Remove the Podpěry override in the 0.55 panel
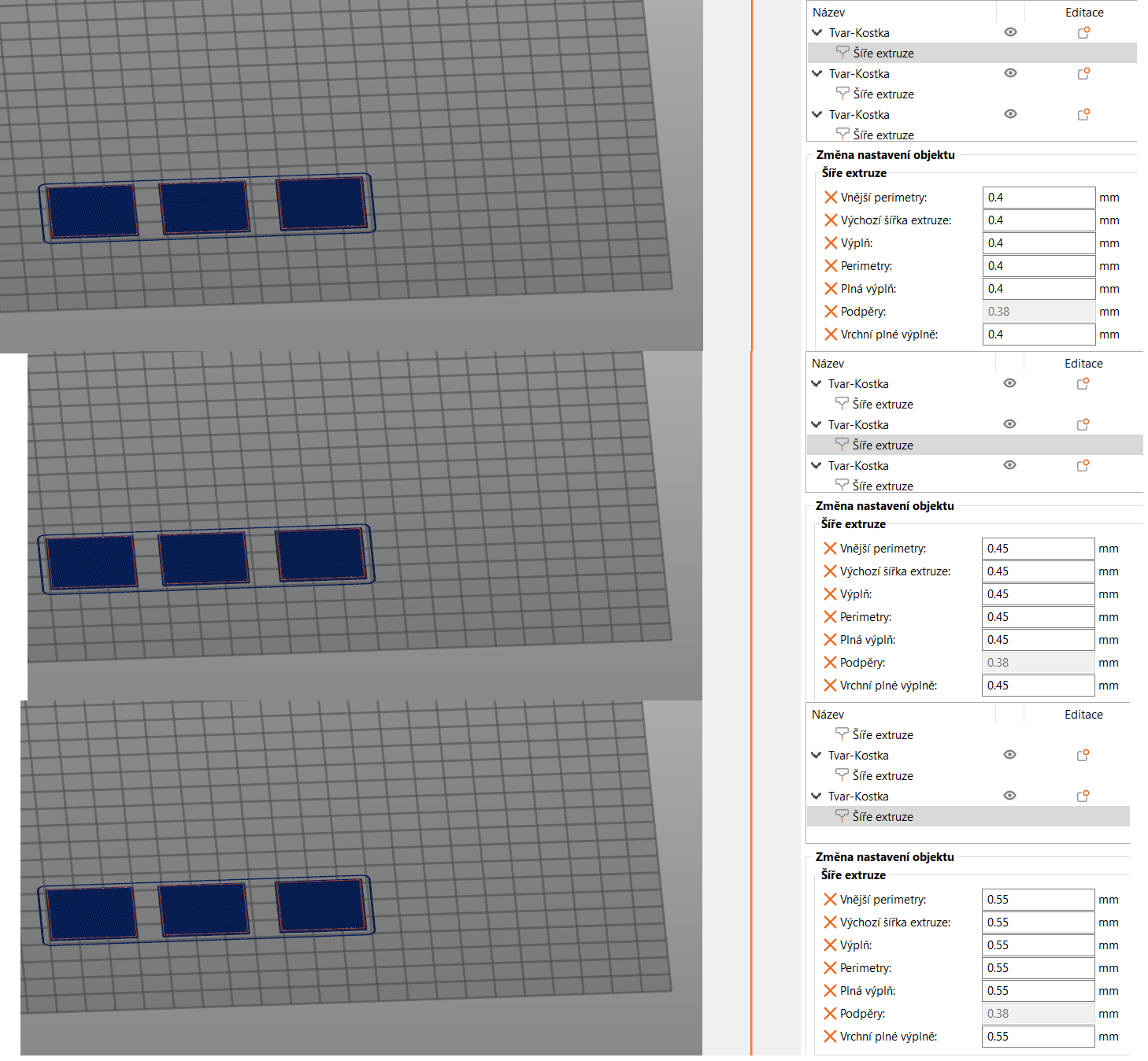Image resolution: width=1148 pixels, height=1061 pixels. tap(829, 1014)
